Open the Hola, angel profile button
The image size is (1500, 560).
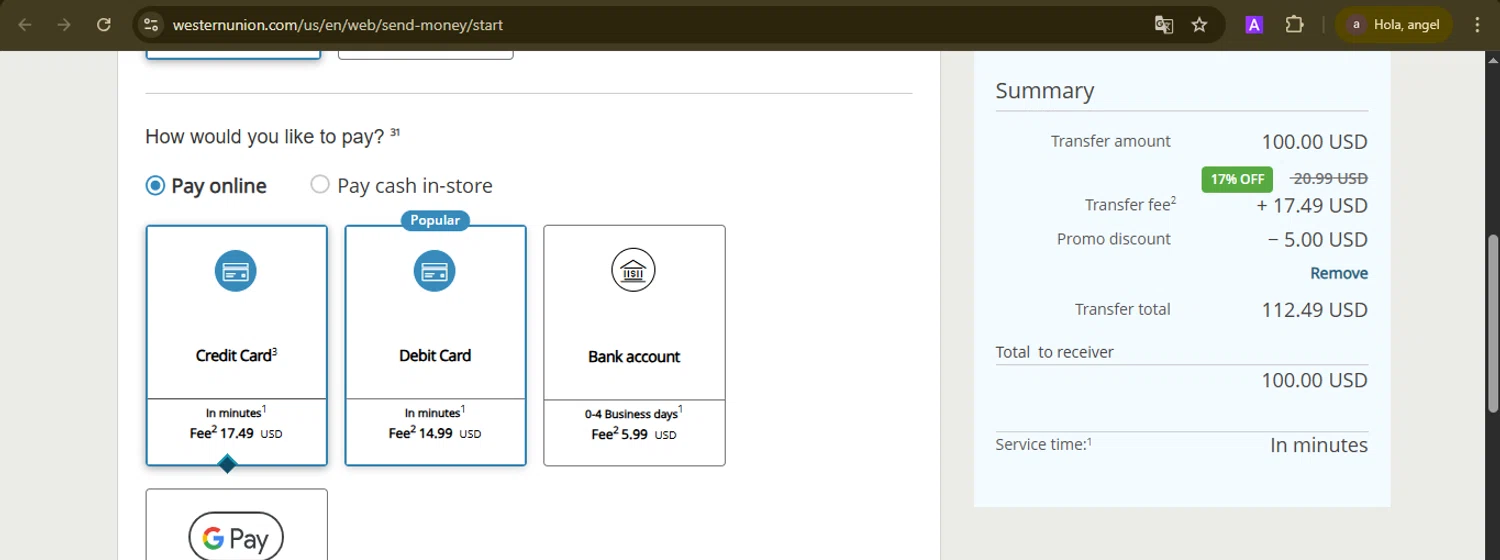[x=1395, y=25]
